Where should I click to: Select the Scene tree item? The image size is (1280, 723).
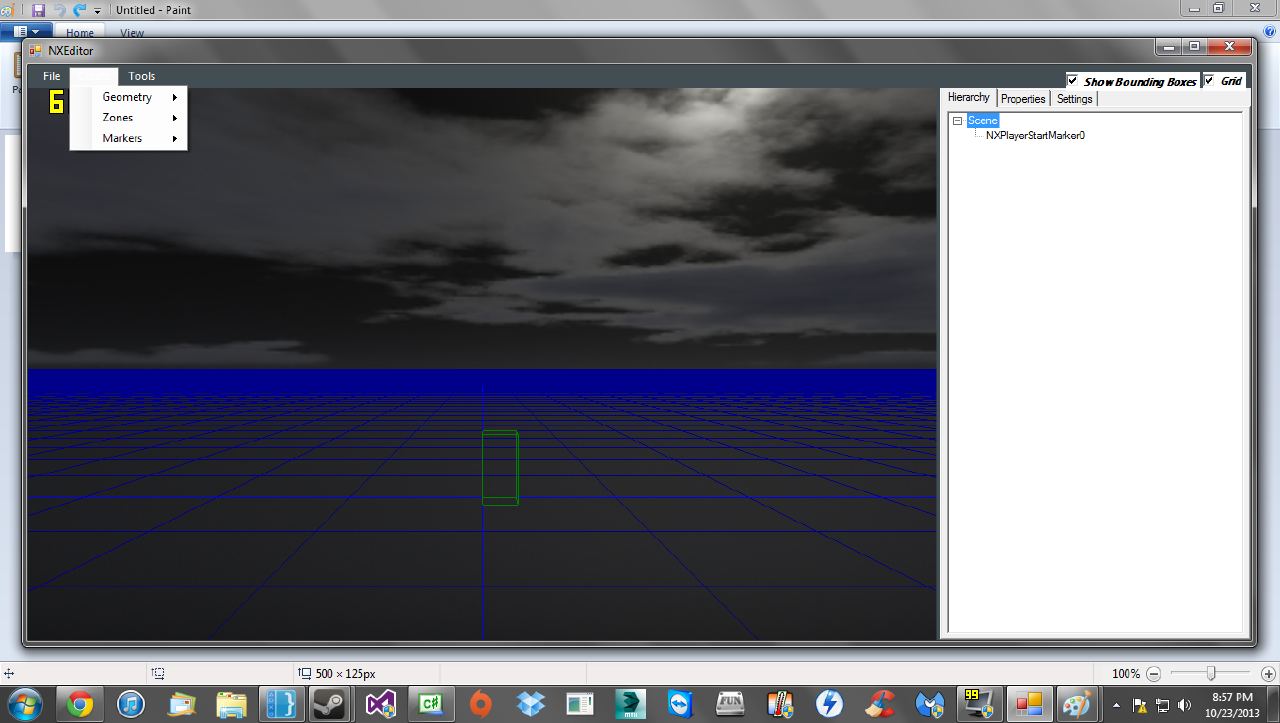coord(982,121)
